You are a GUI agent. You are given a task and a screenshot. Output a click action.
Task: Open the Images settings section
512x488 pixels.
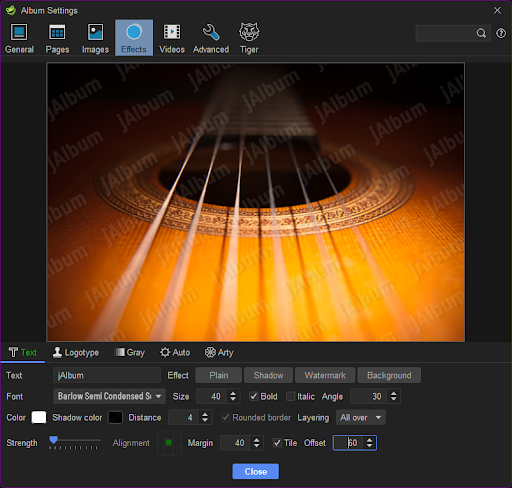(95, 38)
